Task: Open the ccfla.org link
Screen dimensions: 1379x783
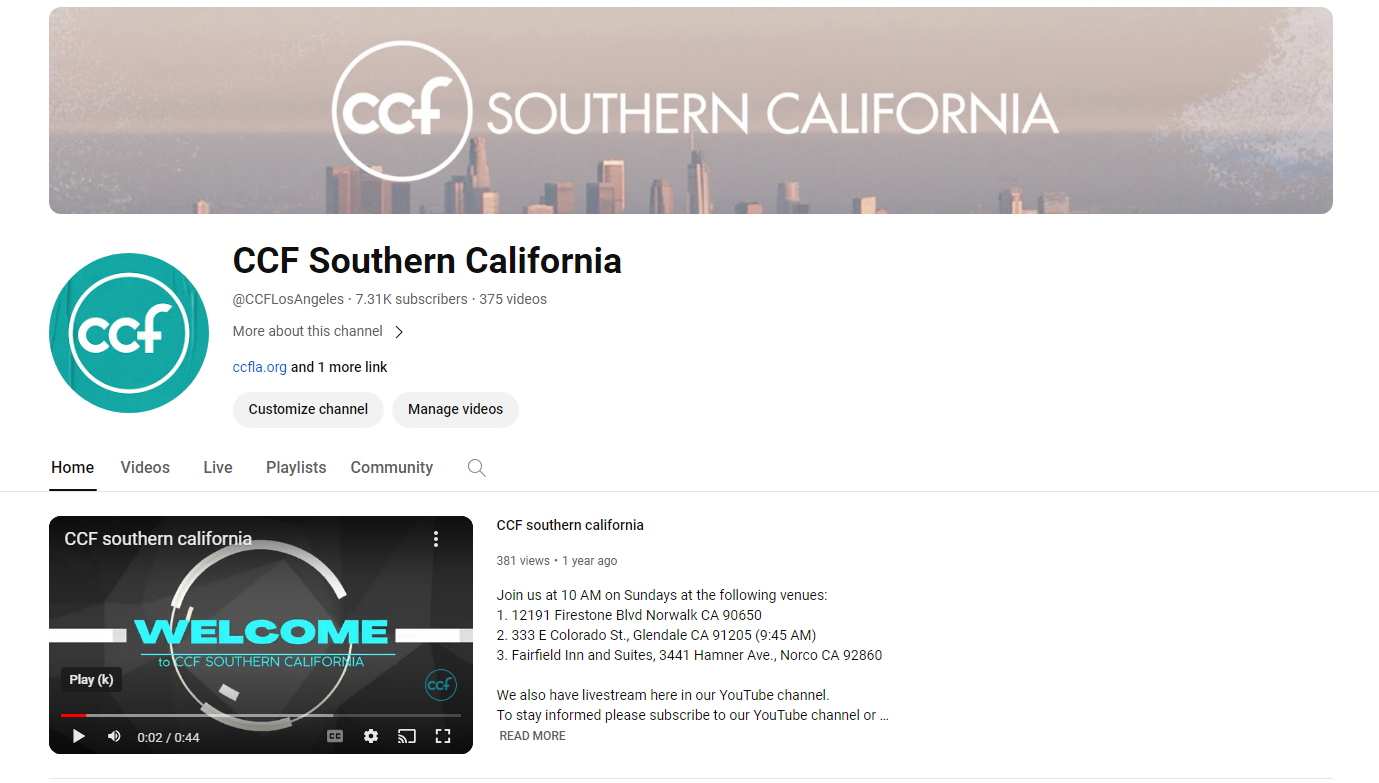Action: point(260,367)
